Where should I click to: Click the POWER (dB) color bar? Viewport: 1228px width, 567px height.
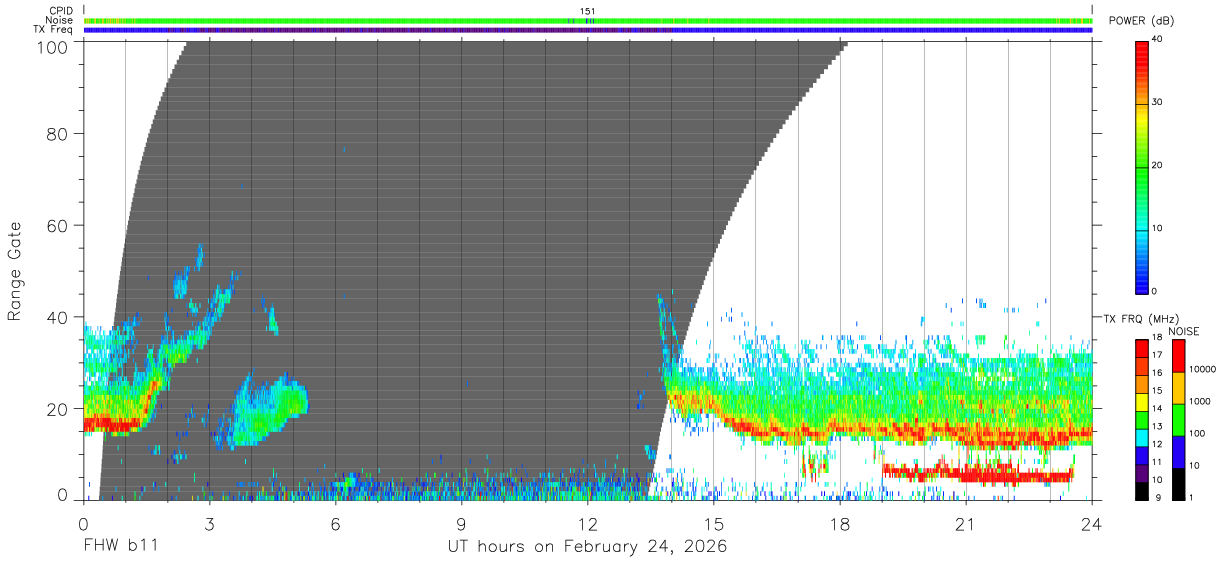click(1142, 166)
